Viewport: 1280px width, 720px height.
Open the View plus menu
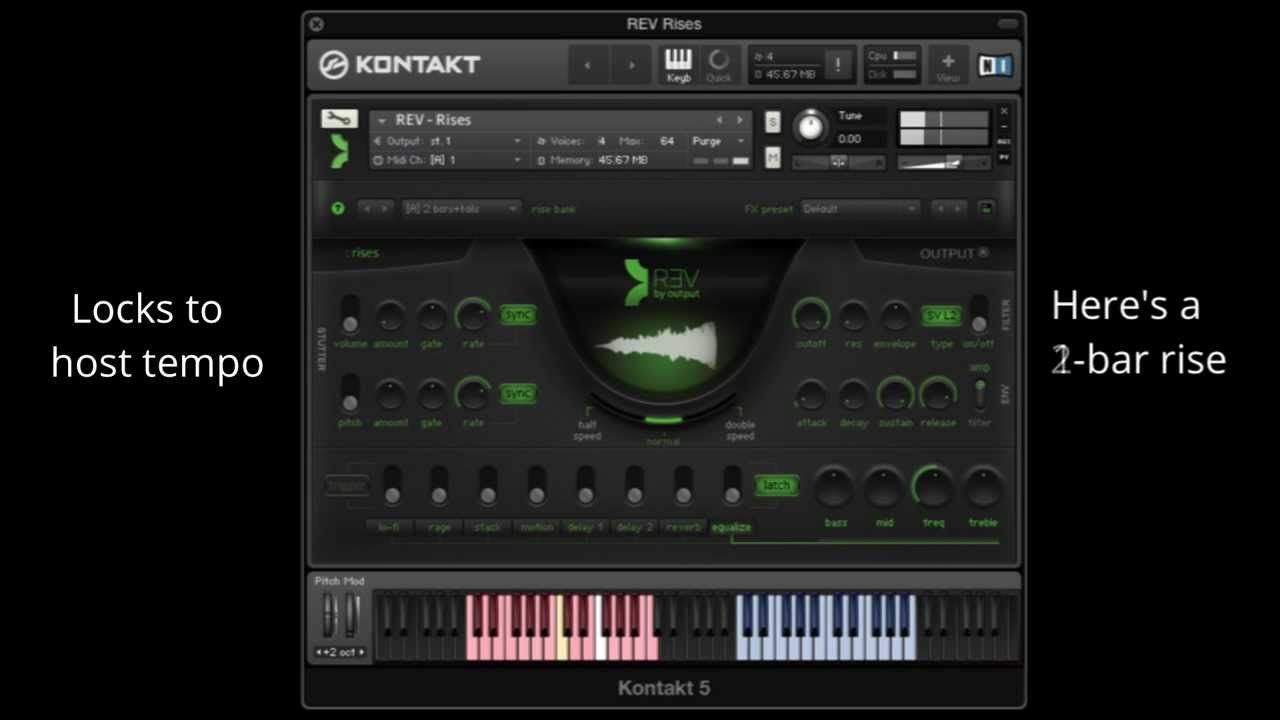coord(947,65)
